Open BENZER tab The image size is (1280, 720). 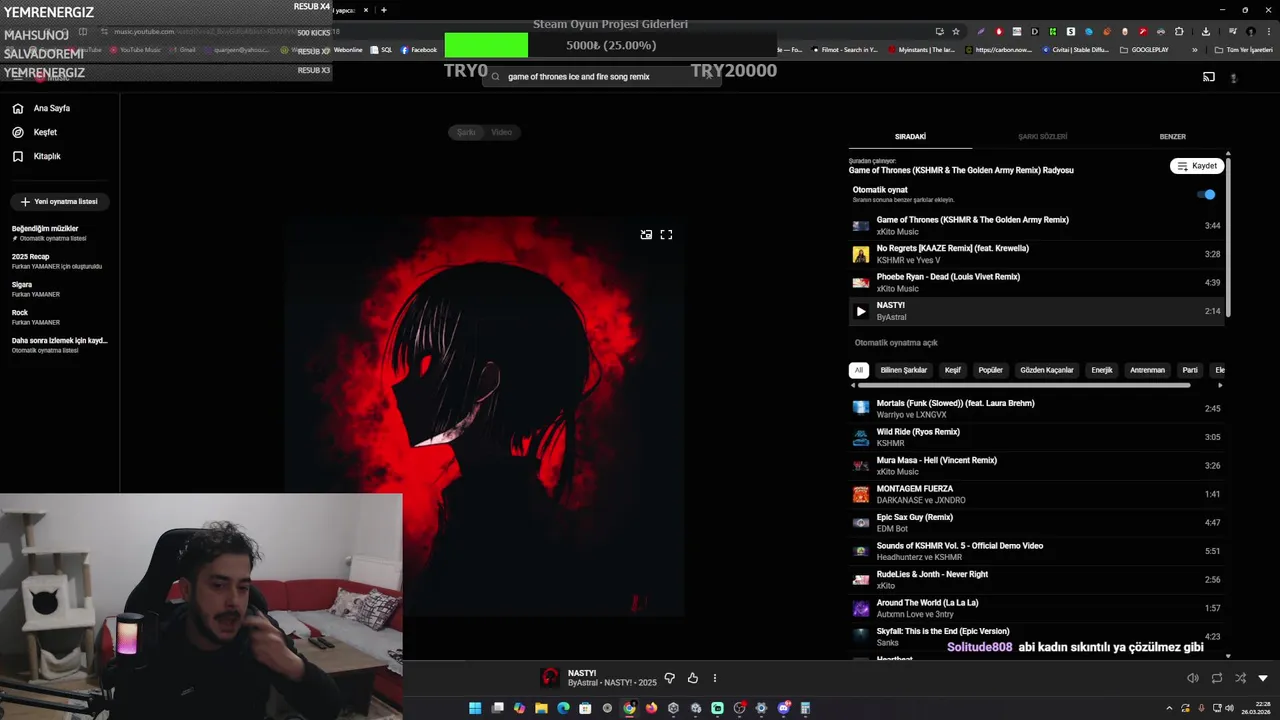coord(1172,136)
